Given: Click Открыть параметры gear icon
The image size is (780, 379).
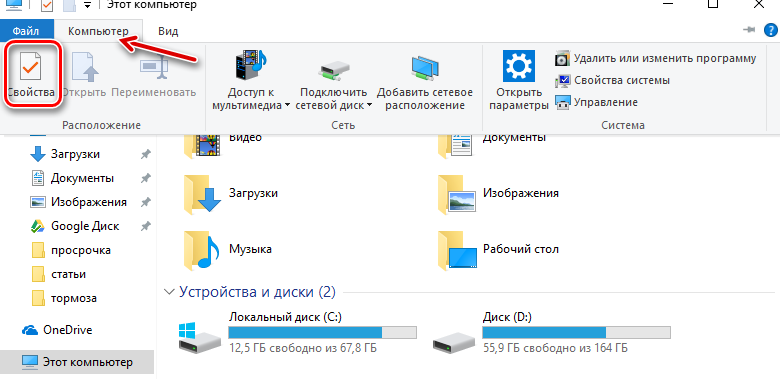Looking at the screenshot, I should click(x=518, y=66).
